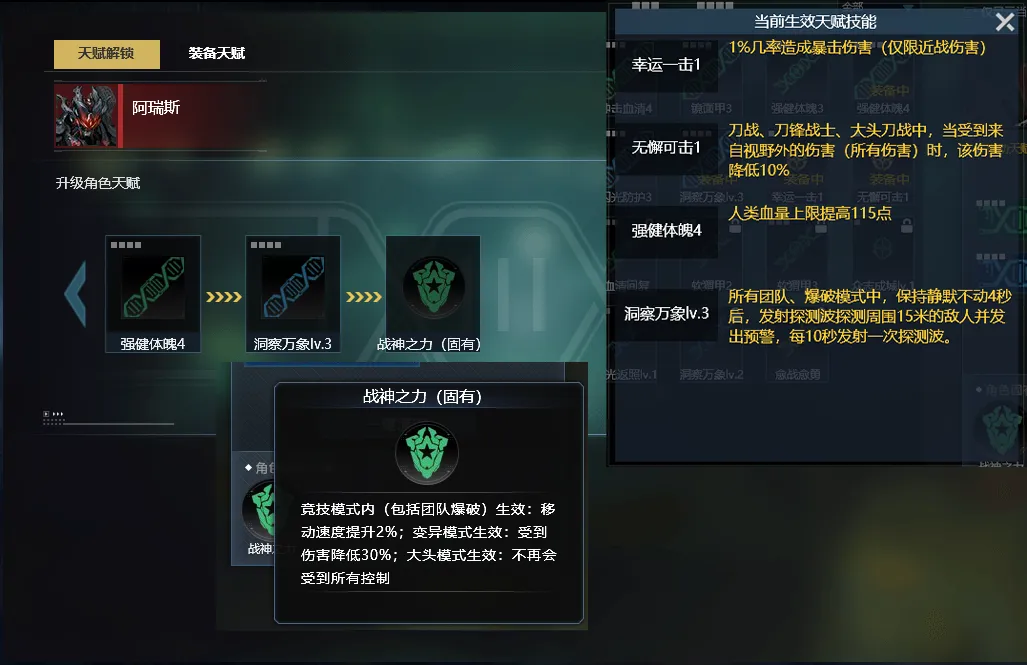Select the 无懈可击1 skill entry
The width and height of the screenshot is (1027, 665).
click(x=665, y=148)
